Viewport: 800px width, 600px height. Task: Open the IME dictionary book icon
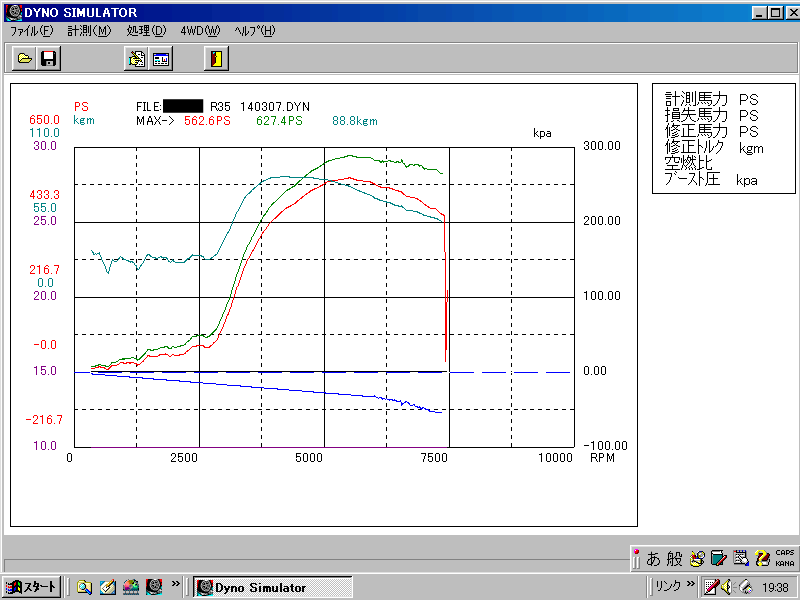click(719, 558)
